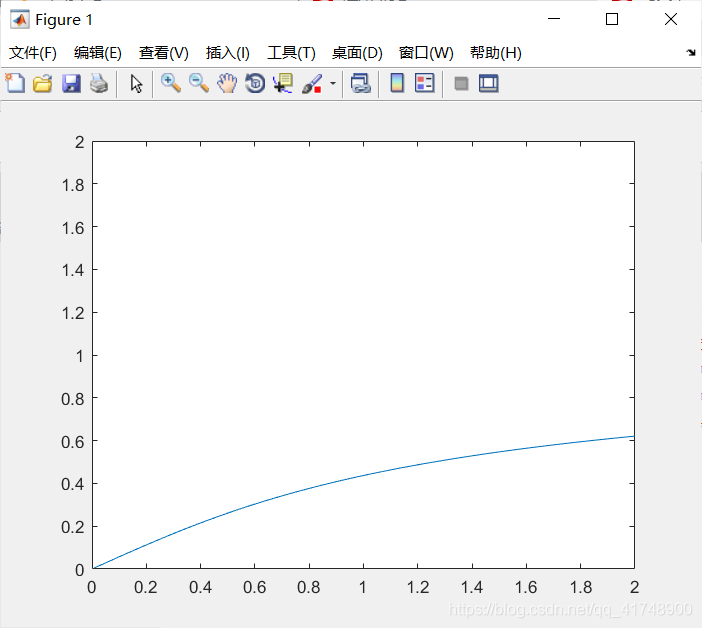Open the 查看(V) menu
This screenshot has height=628, width=702.
tap(164, 53)
